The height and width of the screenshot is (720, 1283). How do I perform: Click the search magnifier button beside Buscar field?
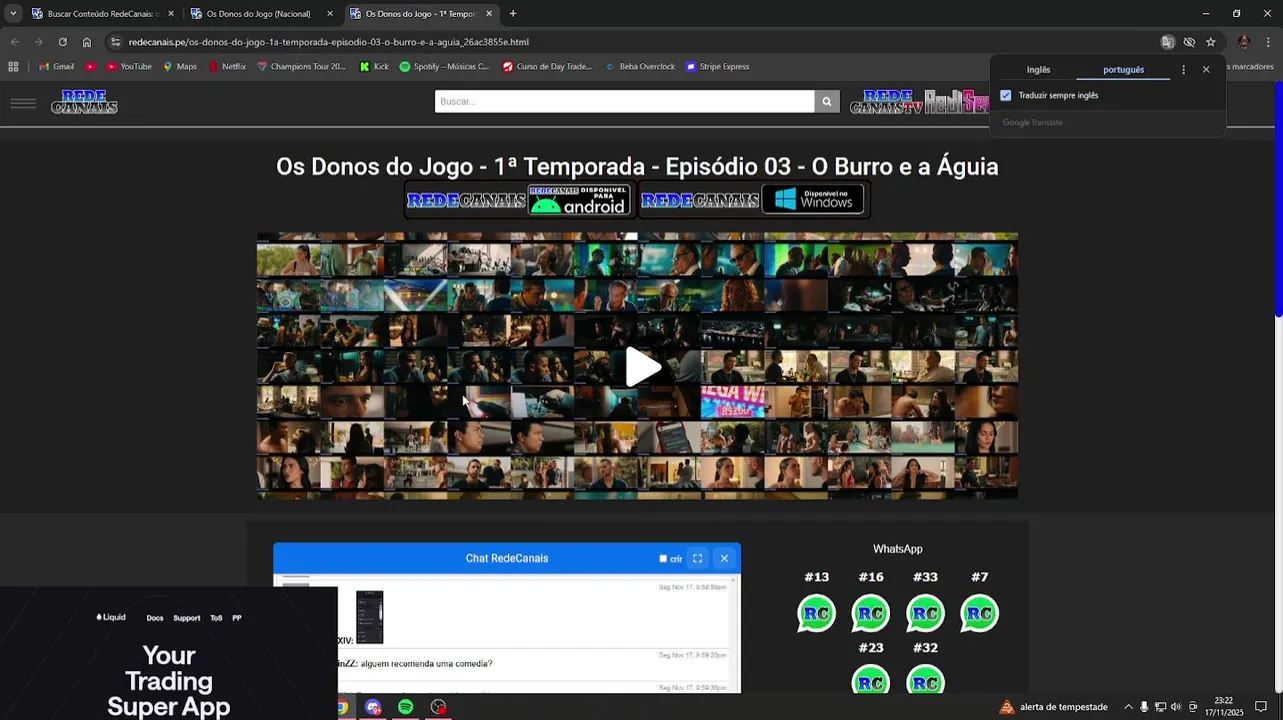pyautogui.click(x=827, y=101)
